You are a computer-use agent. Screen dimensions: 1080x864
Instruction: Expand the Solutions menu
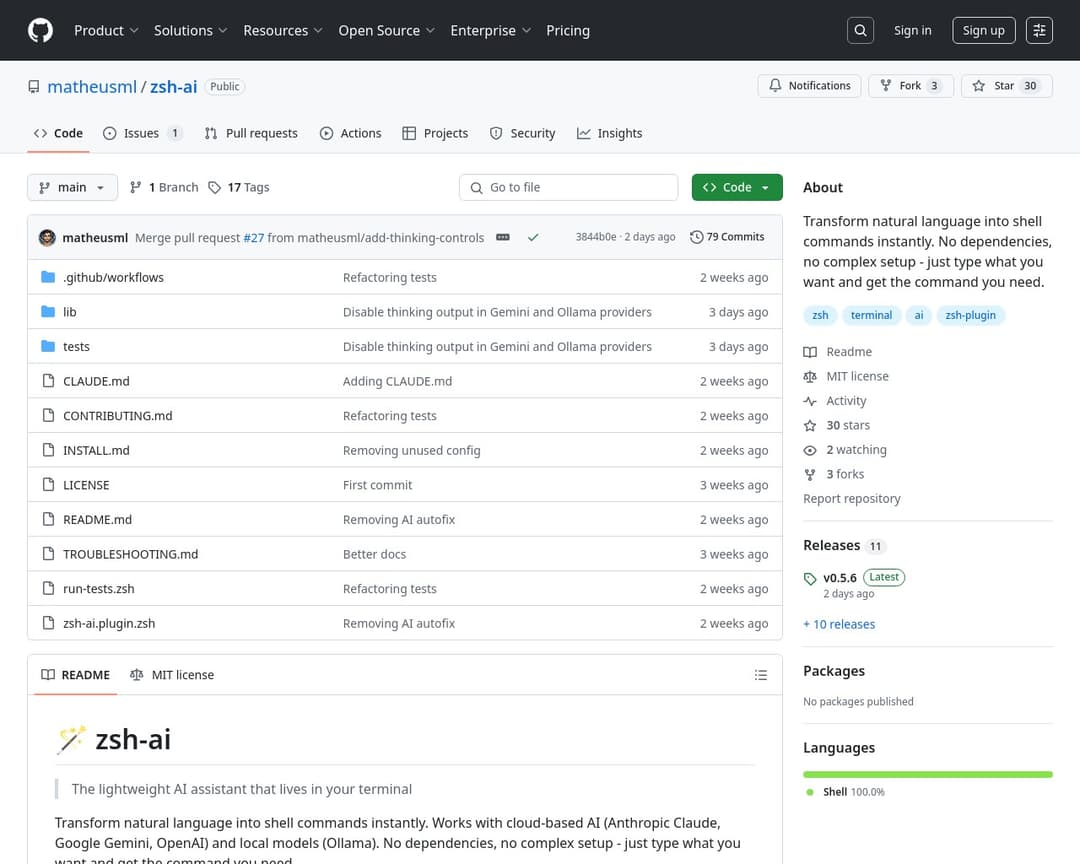tap(190, 30)
